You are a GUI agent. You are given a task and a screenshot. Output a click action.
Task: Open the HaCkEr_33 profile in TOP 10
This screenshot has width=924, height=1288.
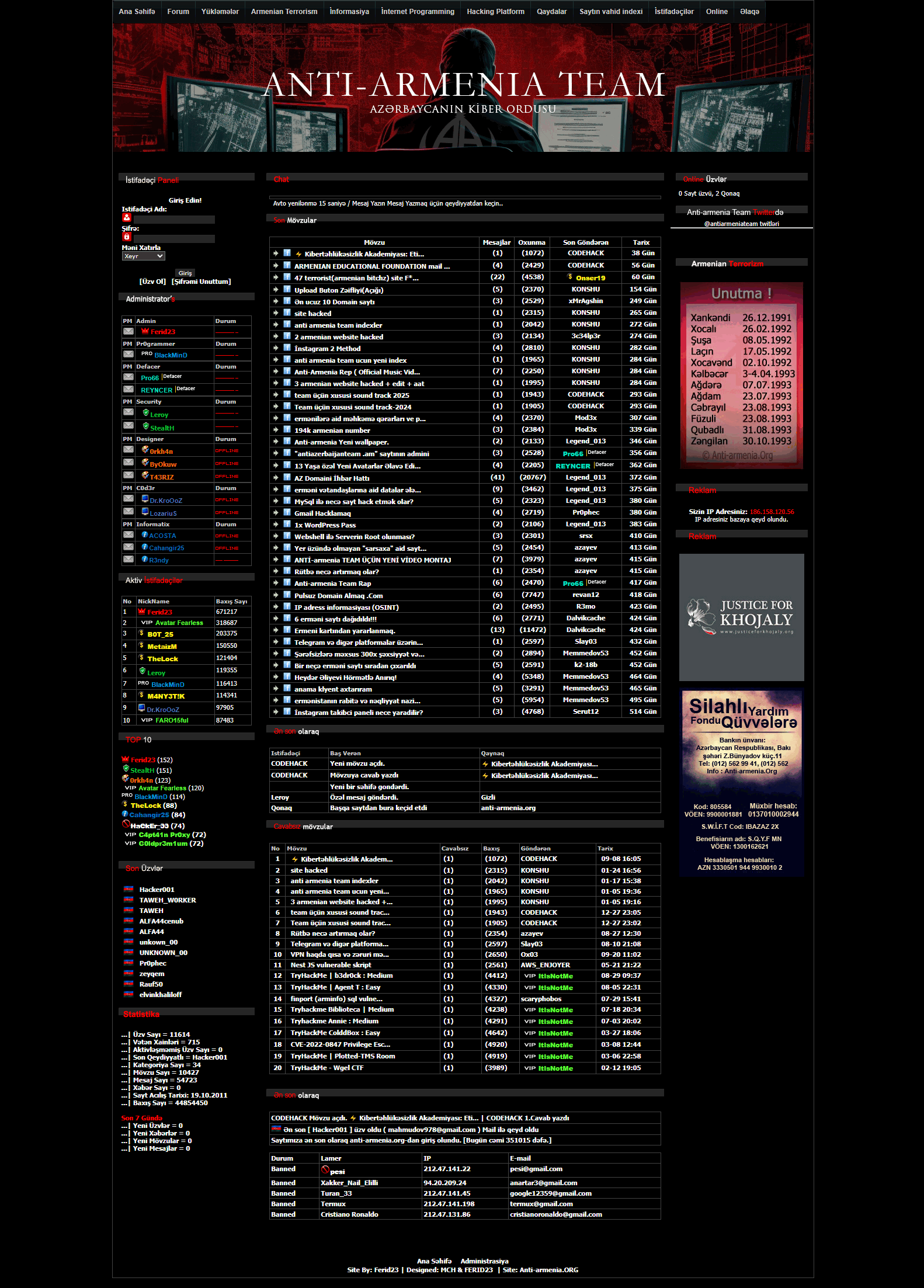(150, 826)
